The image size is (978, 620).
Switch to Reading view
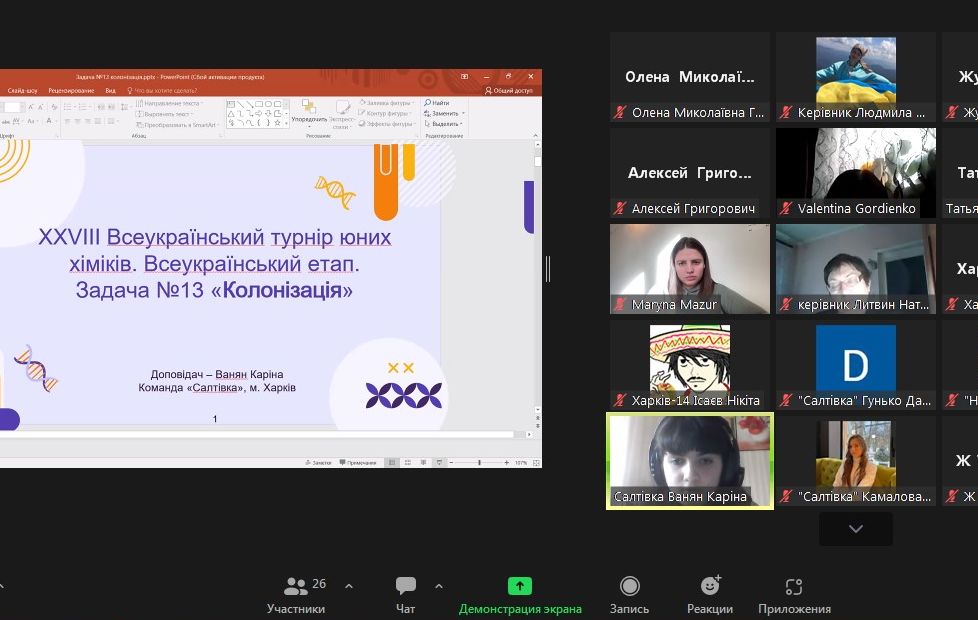tap(424, 463)
